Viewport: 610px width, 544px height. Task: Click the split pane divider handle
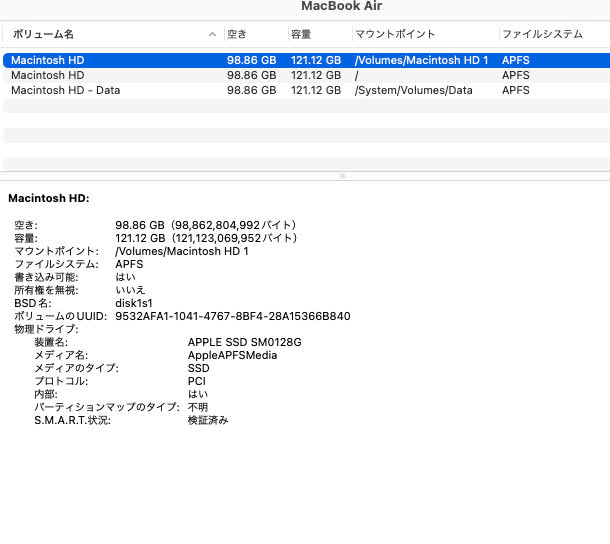343,175
